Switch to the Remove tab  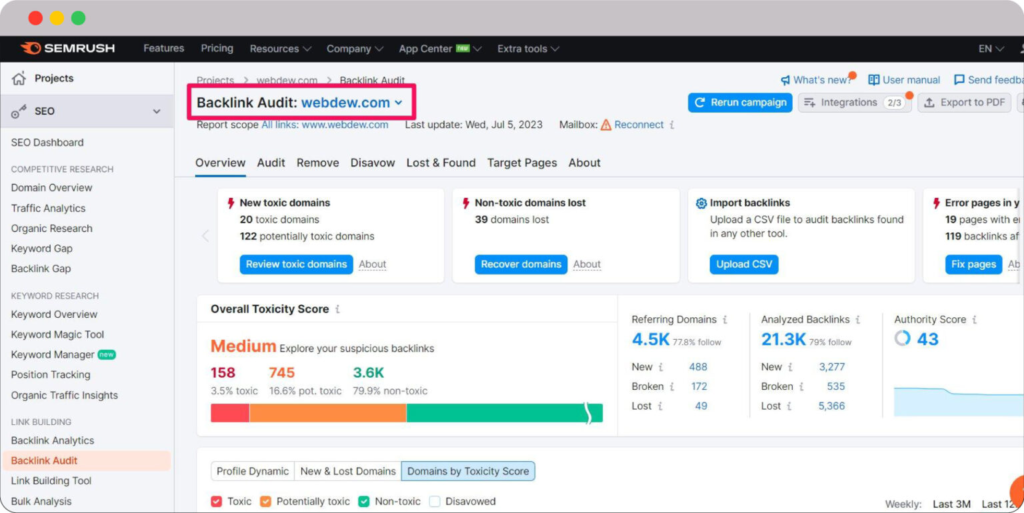317,163
